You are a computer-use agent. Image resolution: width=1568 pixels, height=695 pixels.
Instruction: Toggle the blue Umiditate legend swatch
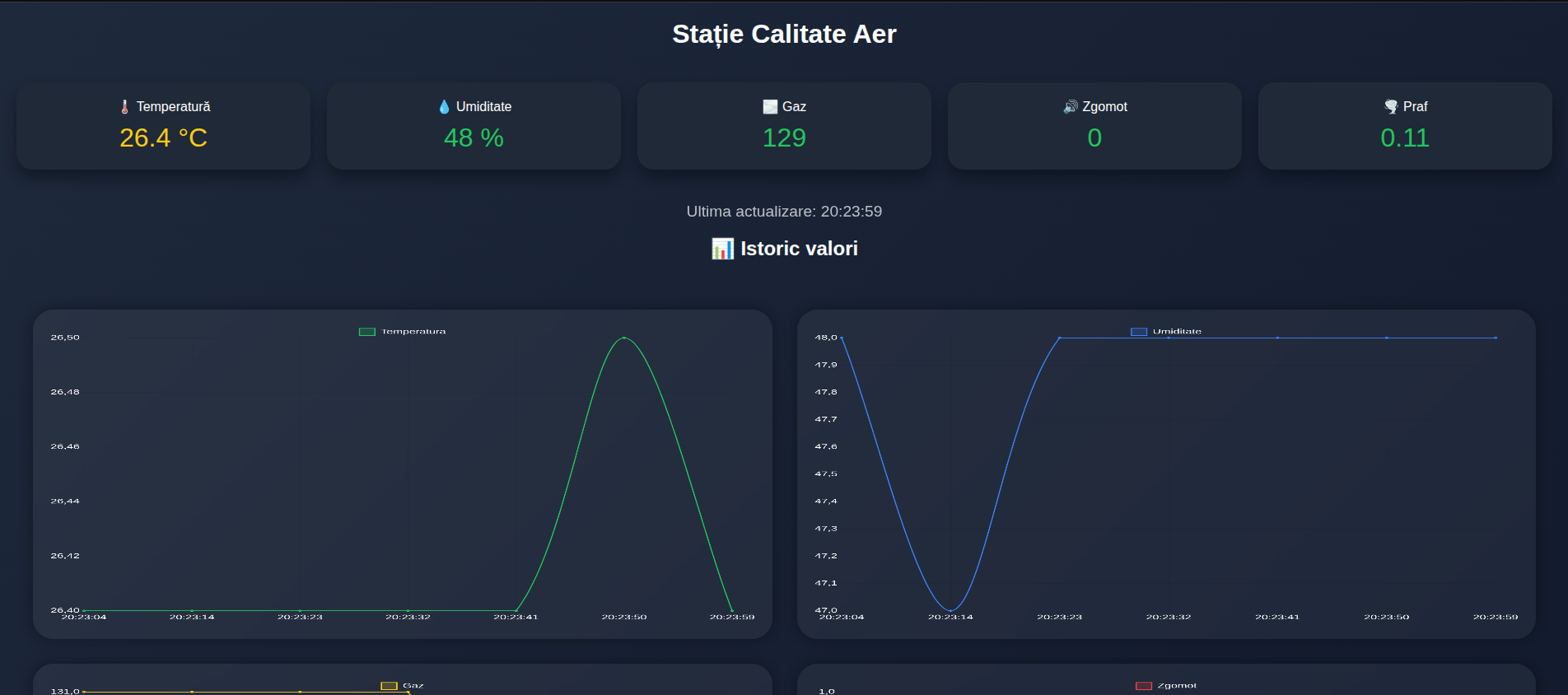pos(1139,332)
